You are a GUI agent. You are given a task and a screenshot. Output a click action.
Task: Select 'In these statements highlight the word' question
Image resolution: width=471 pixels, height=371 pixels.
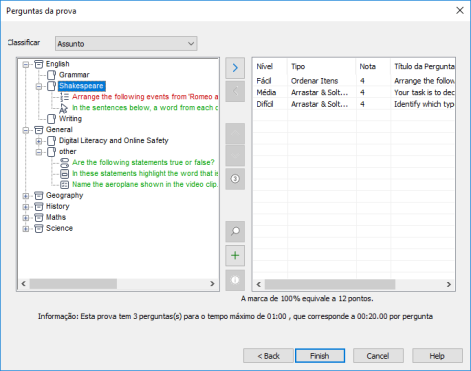pyautogui.click(x=145, y=174)
